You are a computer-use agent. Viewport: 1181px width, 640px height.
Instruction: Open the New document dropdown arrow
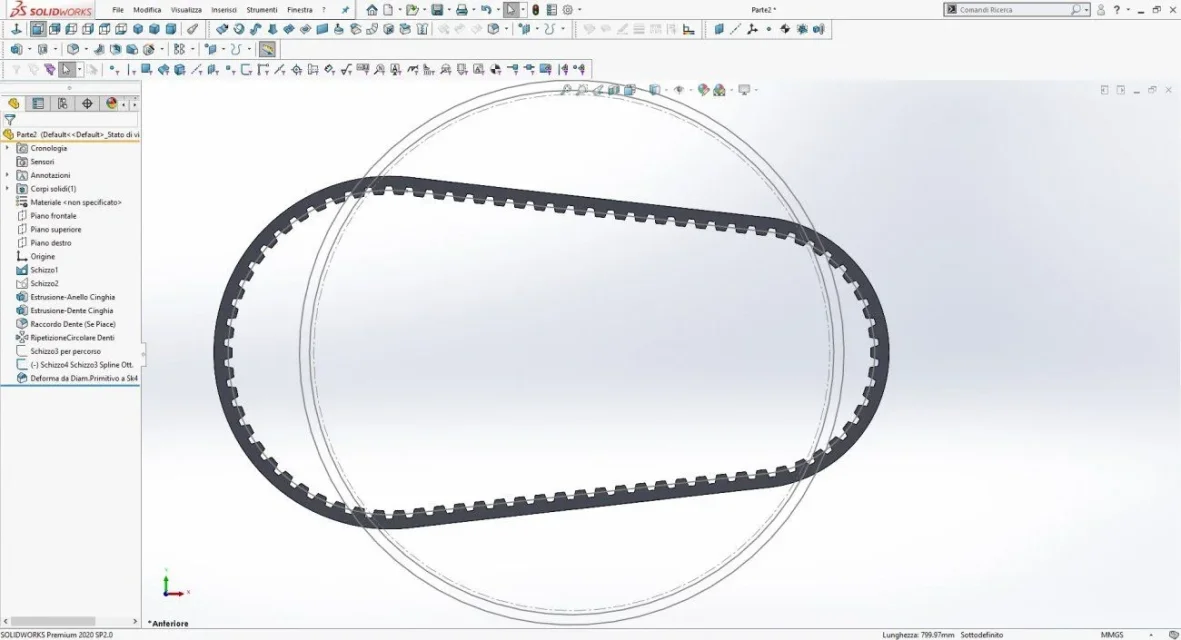click(x=398, y=10)
